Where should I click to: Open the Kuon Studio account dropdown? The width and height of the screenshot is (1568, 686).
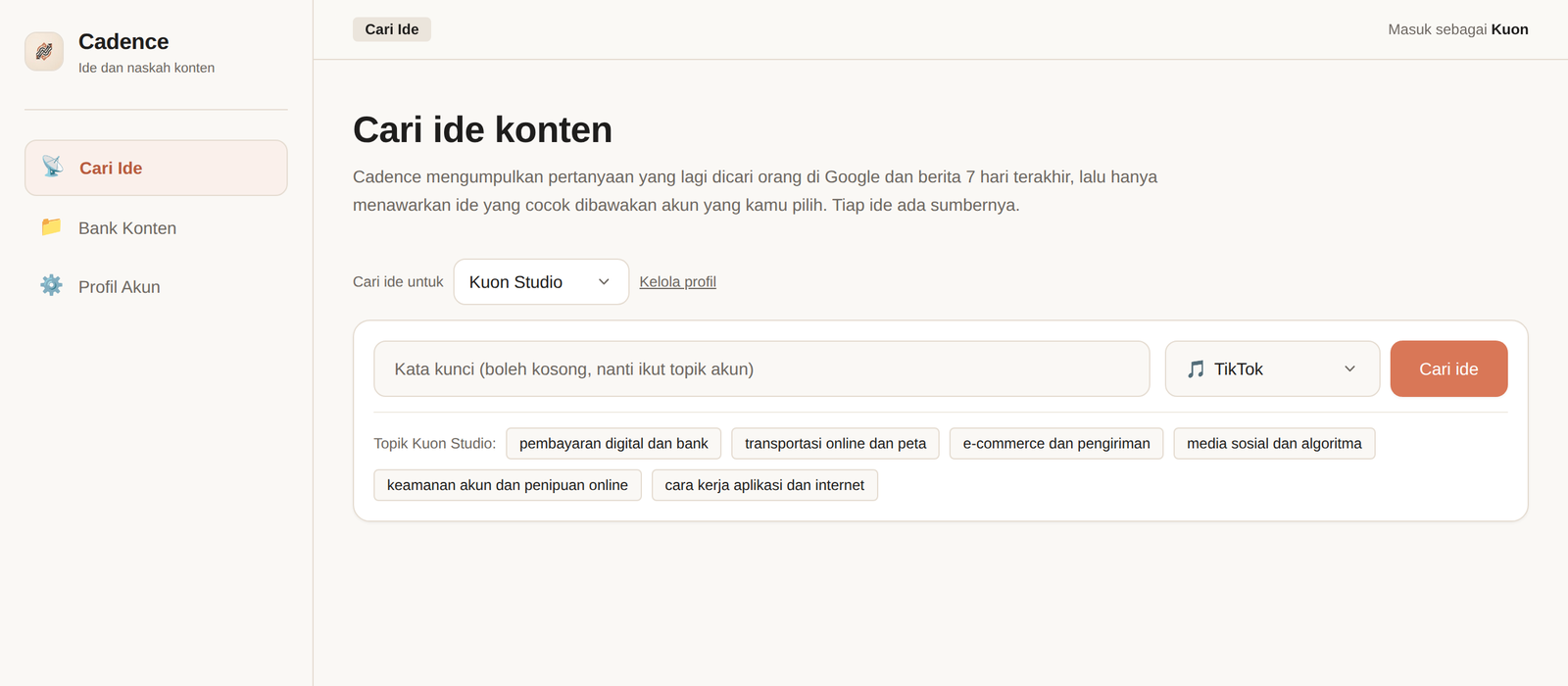(x=541, y=281)
